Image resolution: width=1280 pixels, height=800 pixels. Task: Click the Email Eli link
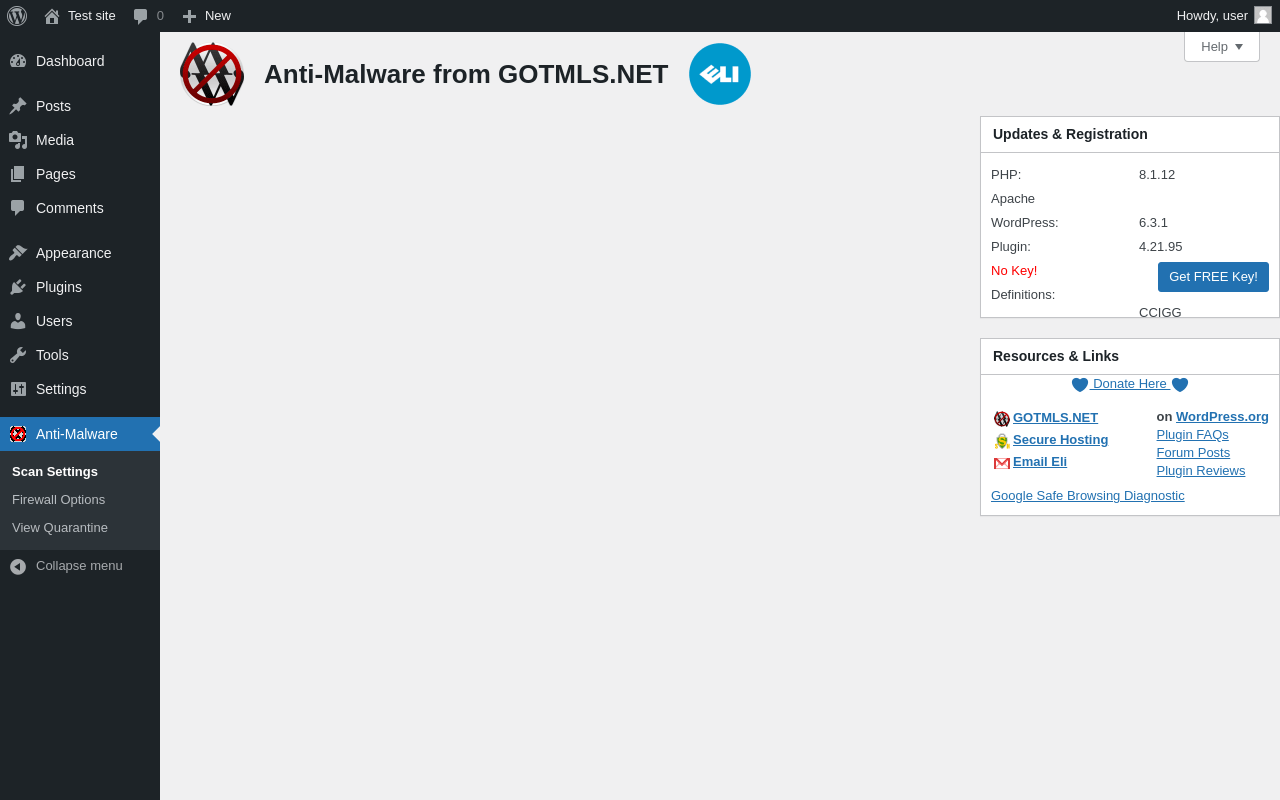point(1040,462)
